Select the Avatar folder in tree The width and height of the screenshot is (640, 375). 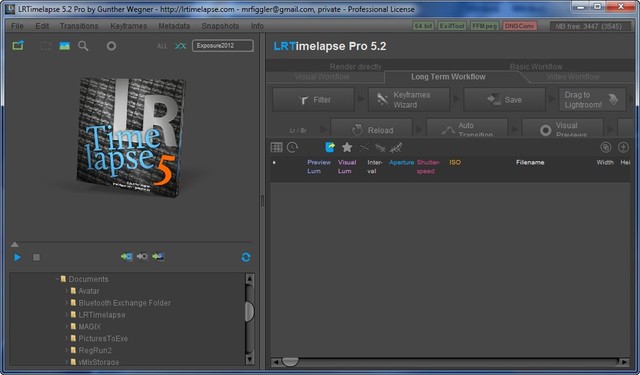tap(89, 291)
